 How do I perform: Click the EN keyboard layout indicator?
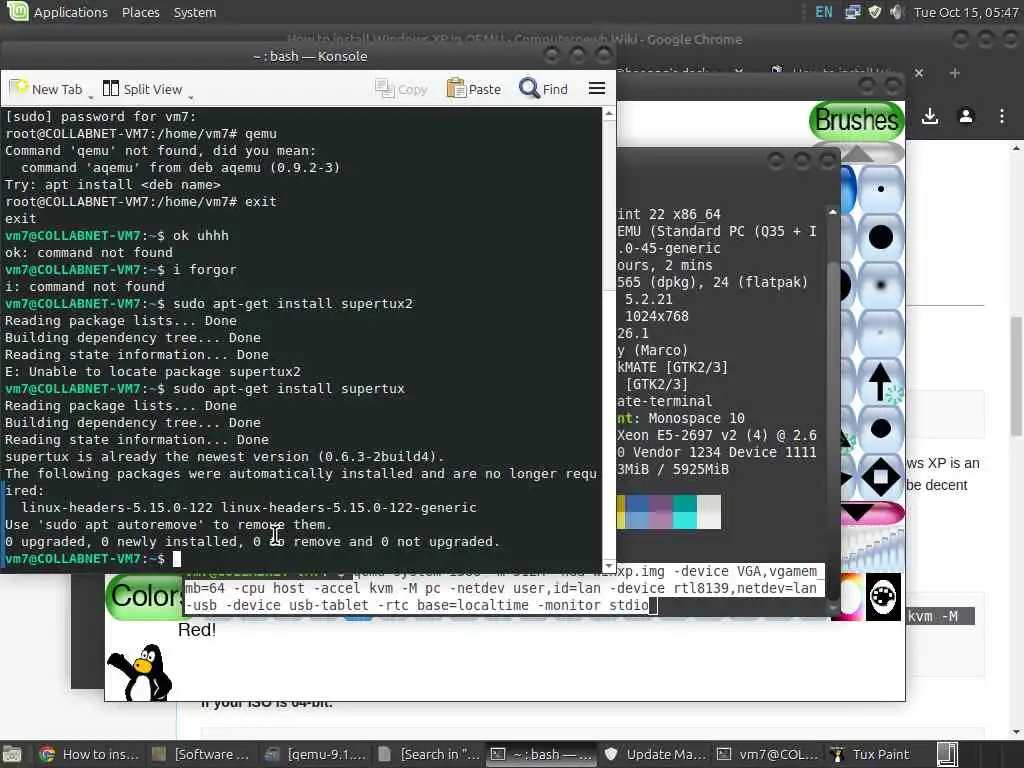(824, 12)
